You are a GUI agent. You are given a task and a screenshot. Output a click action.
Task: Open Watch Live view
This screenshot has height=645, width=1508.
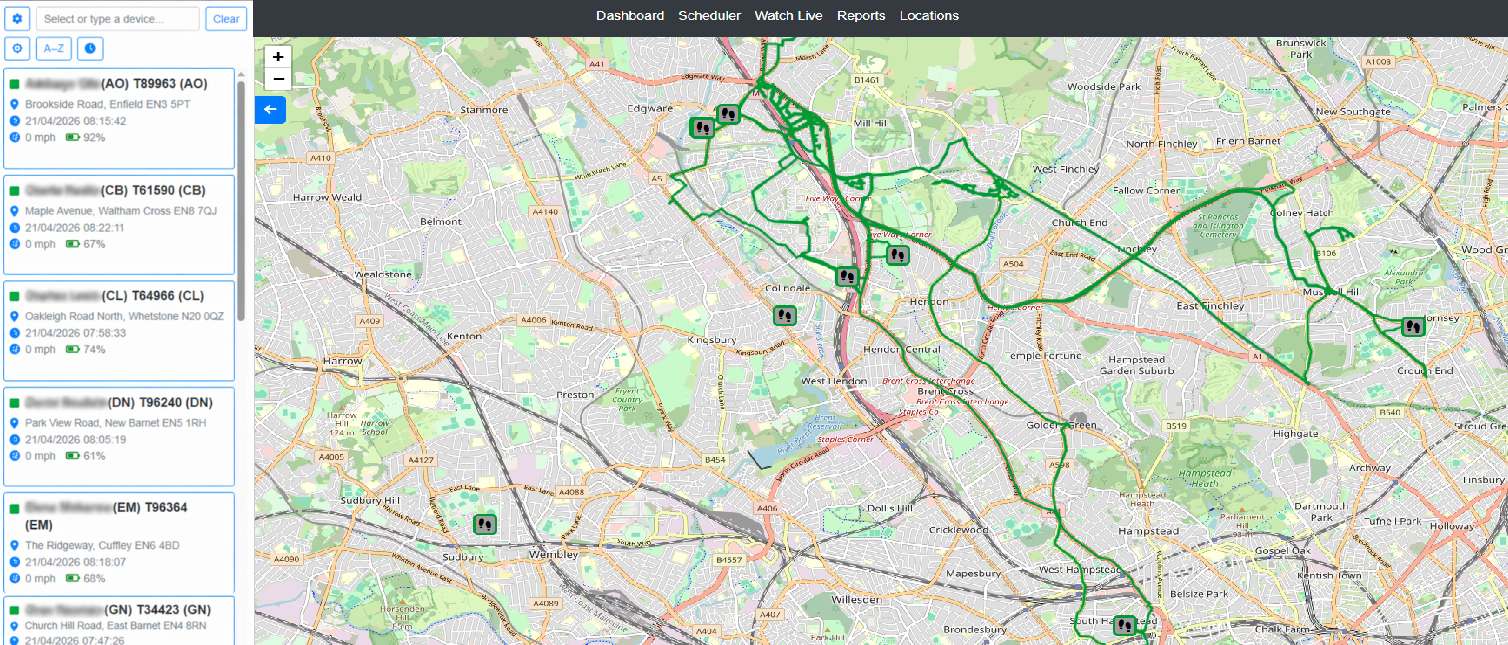tap(789, 16)
